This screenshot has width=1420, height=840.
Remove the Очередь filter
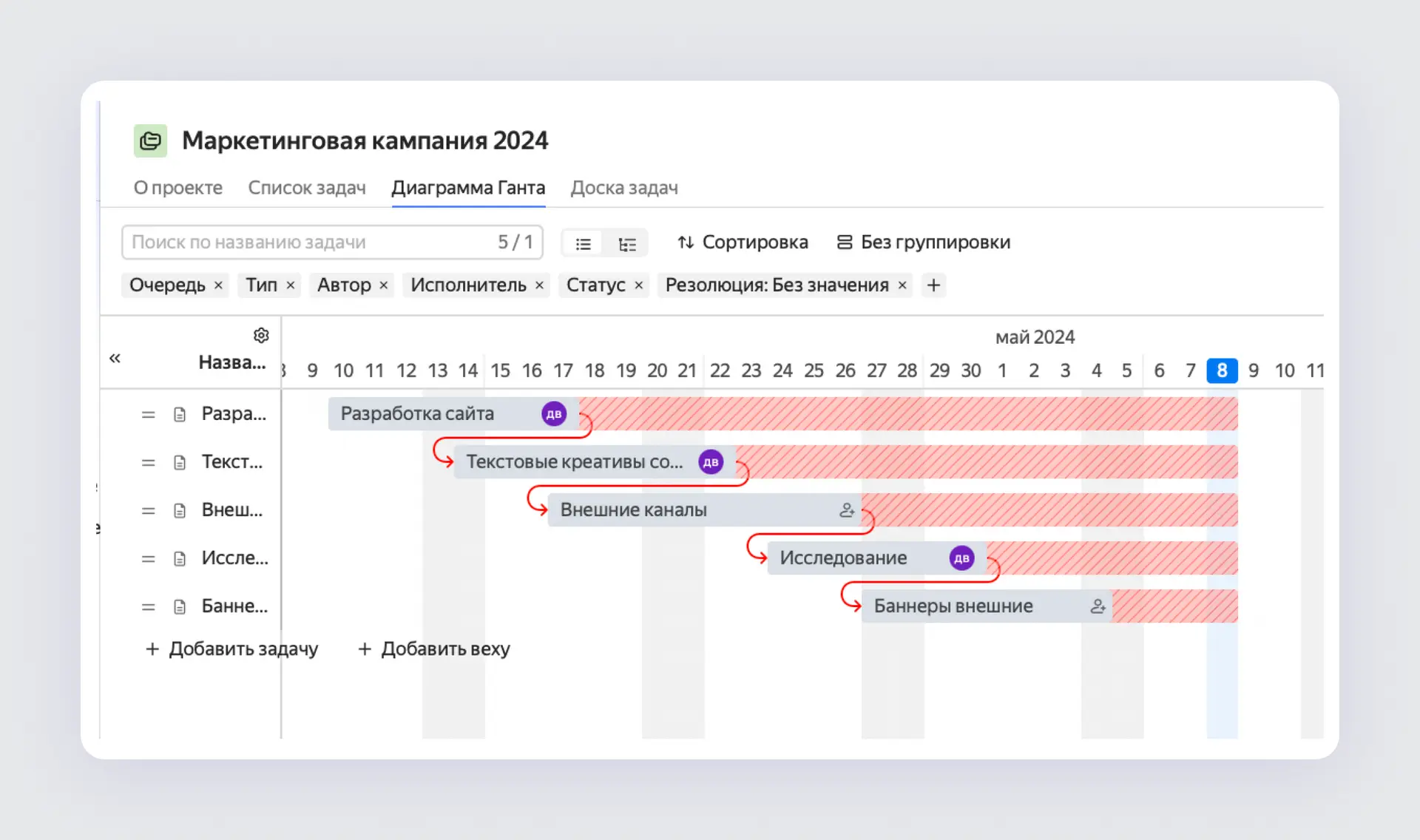[x=218, y=285]
